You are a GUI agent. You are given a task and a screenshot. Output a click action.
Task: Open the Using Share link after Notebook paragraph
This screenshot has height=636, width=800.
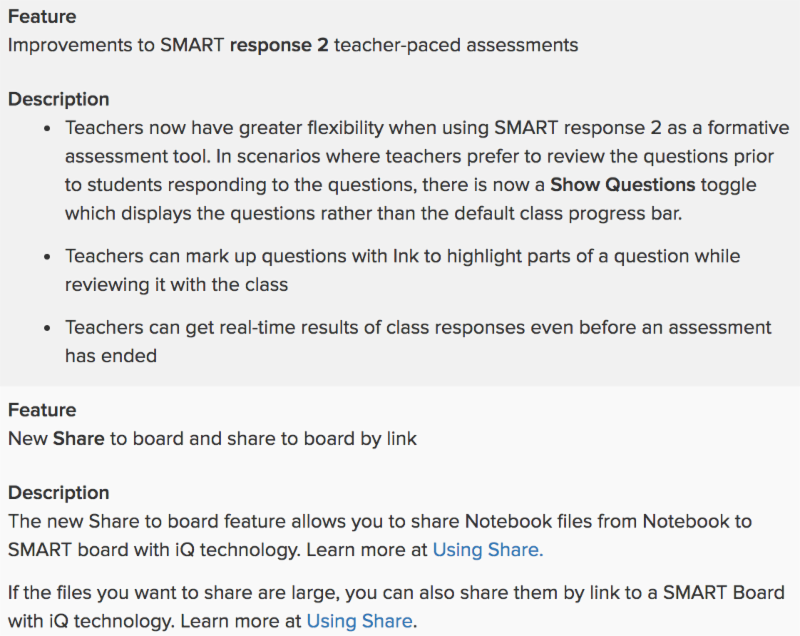tap(487, 549)
